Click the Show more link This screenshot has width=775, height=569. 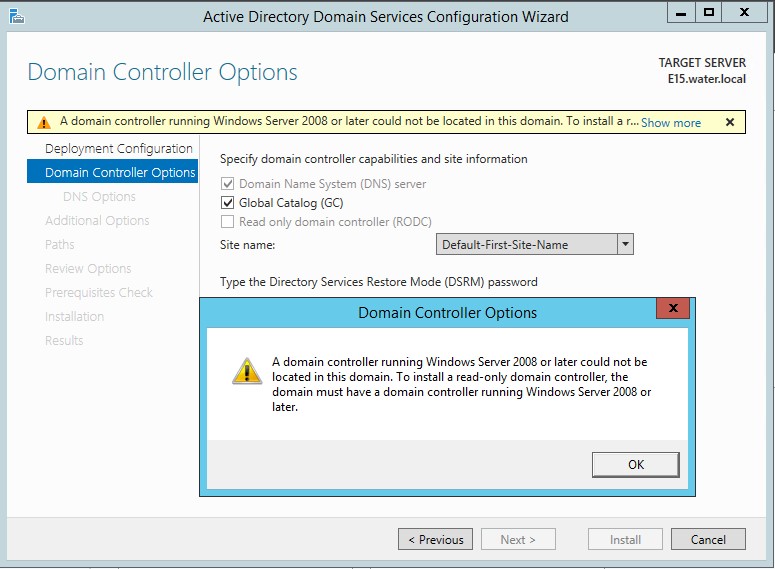pyautogui.click(x=671, y=123)
